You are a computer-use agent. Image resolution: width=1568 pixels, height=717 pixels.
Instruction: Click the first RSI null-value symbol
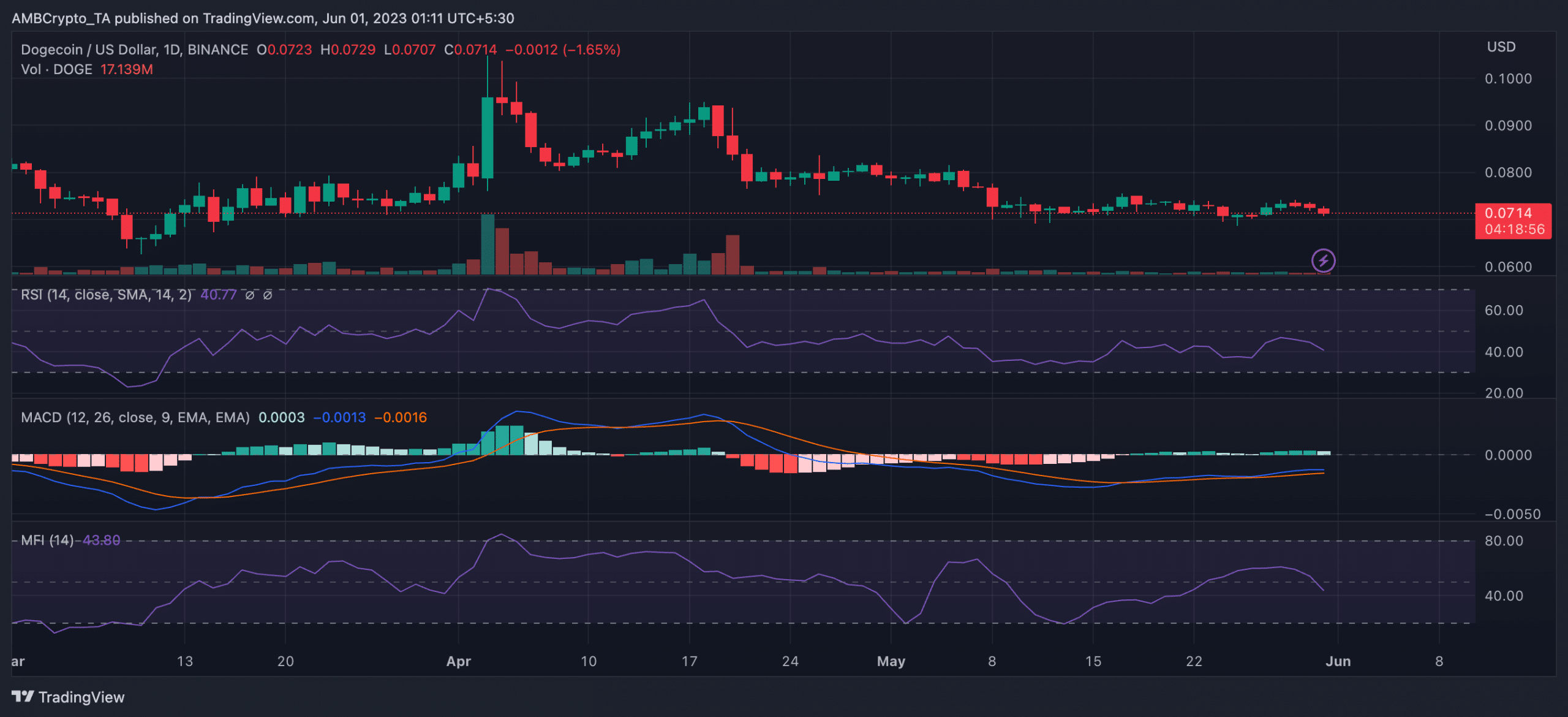tap(249, 295)
